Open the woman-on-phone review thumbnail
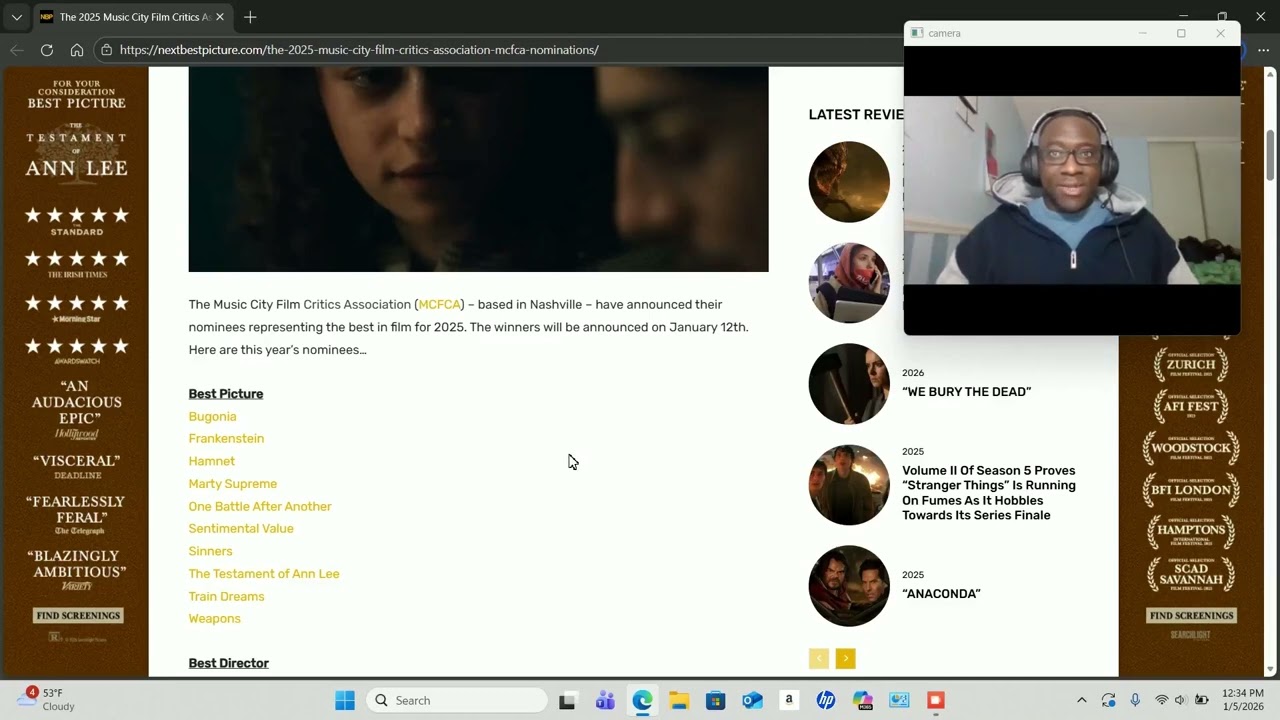1280x720 pixels. pyautogui.click(x=849, y=283)
